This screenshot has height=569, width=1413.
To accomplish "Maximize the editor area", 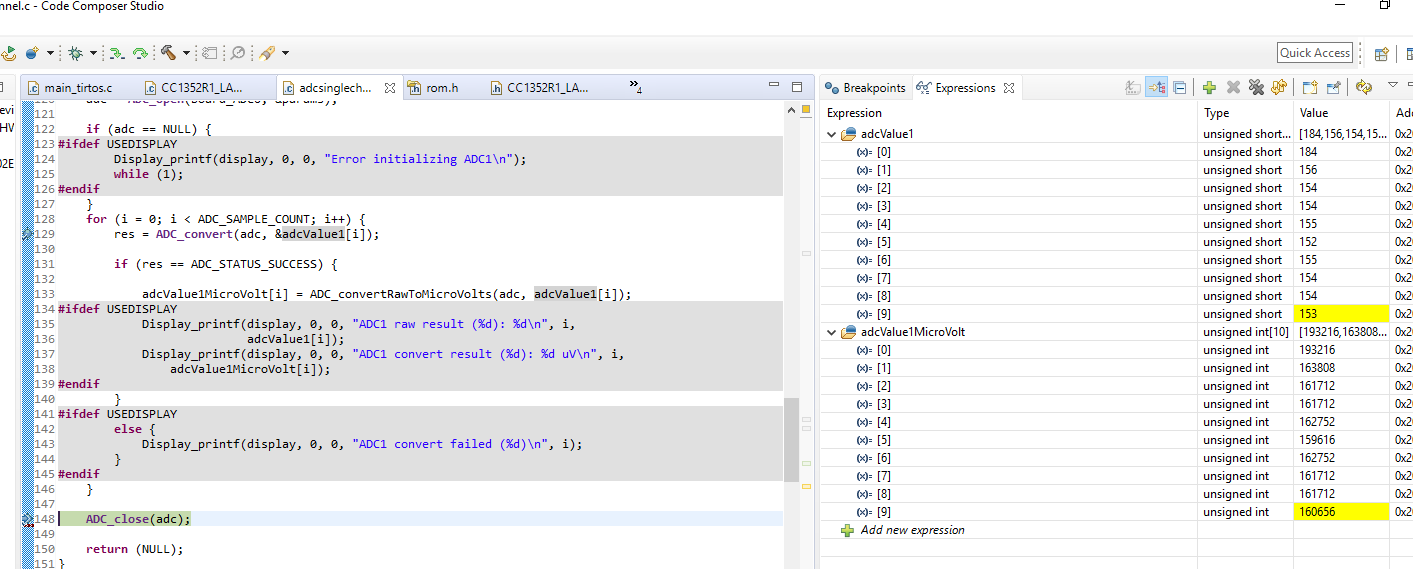I will pyautogui.click(x=797, y=87).
